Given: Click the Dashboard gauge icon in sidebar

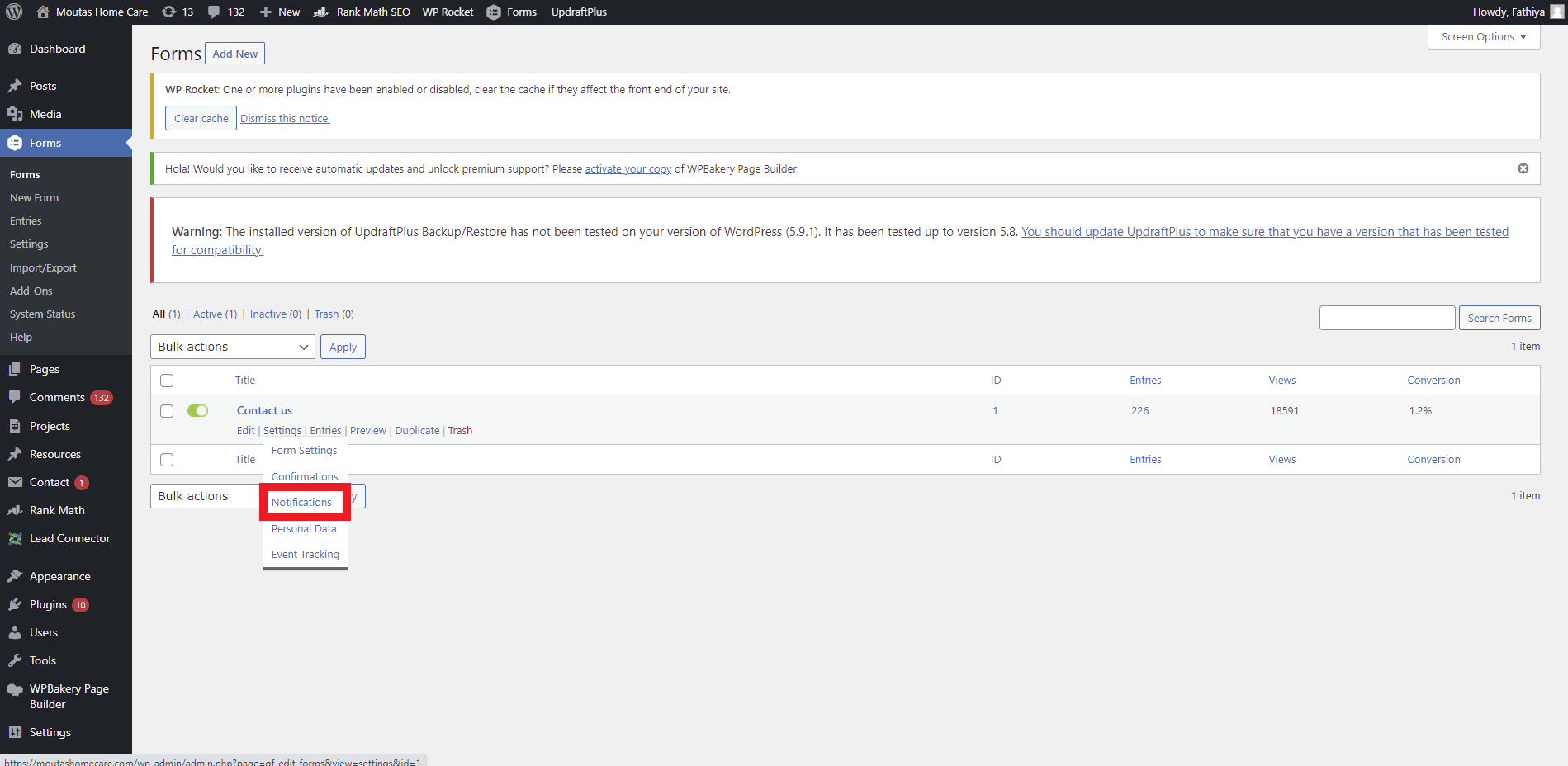Looking at the screenshot, I should [15, 49].
